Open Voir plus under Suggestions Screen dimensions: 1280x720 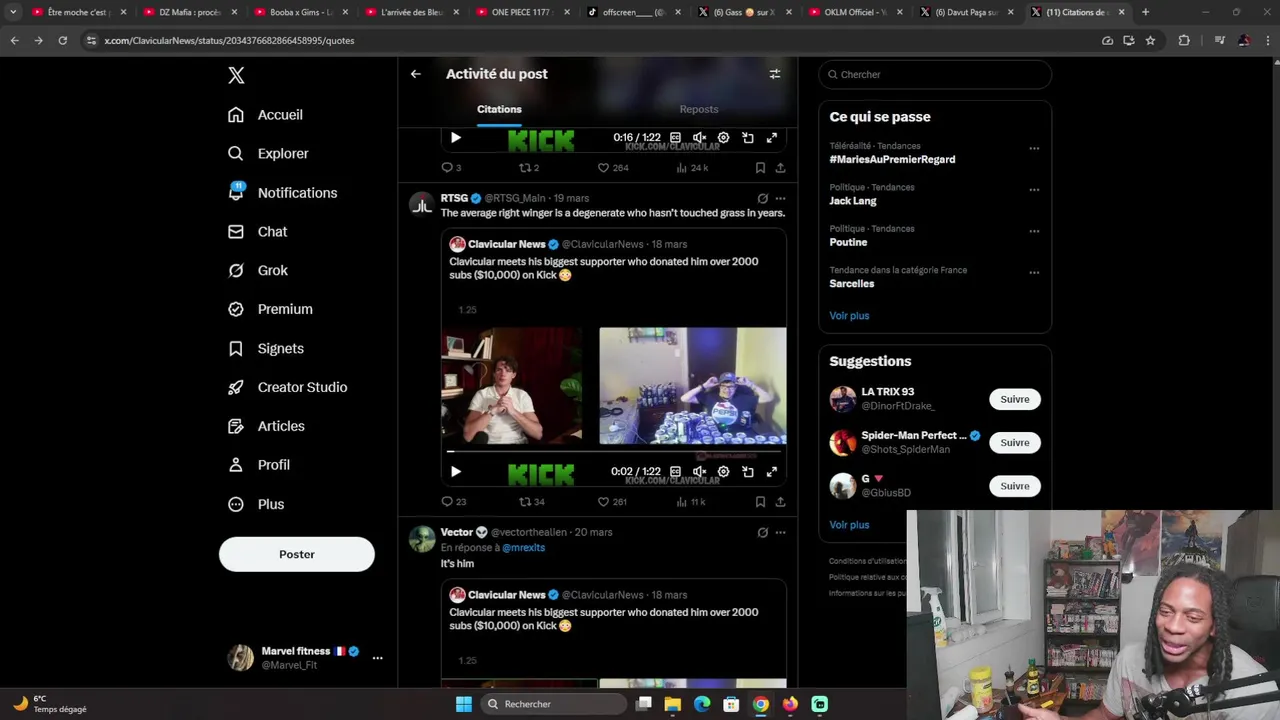tap(849, 525)
